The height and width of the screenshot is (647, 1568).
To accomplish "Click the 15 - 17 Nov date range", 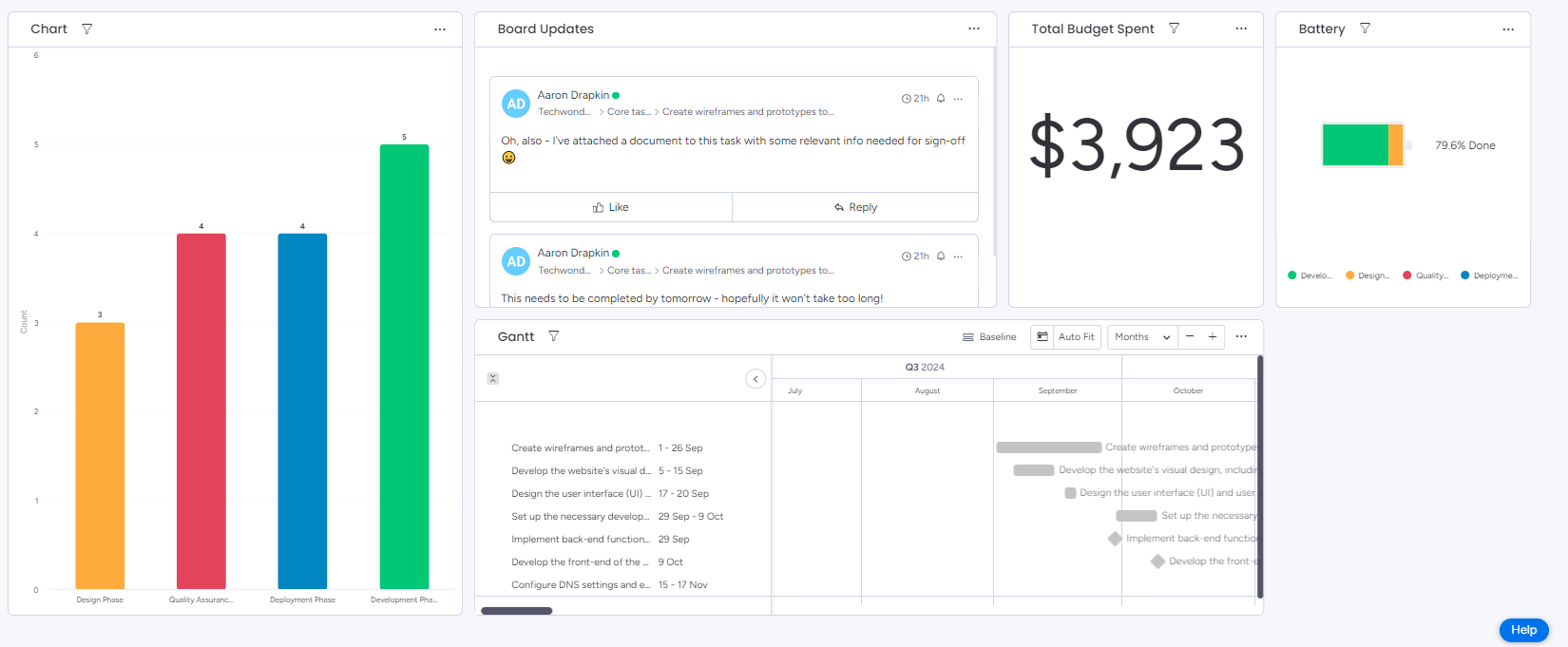I will 683,585.
